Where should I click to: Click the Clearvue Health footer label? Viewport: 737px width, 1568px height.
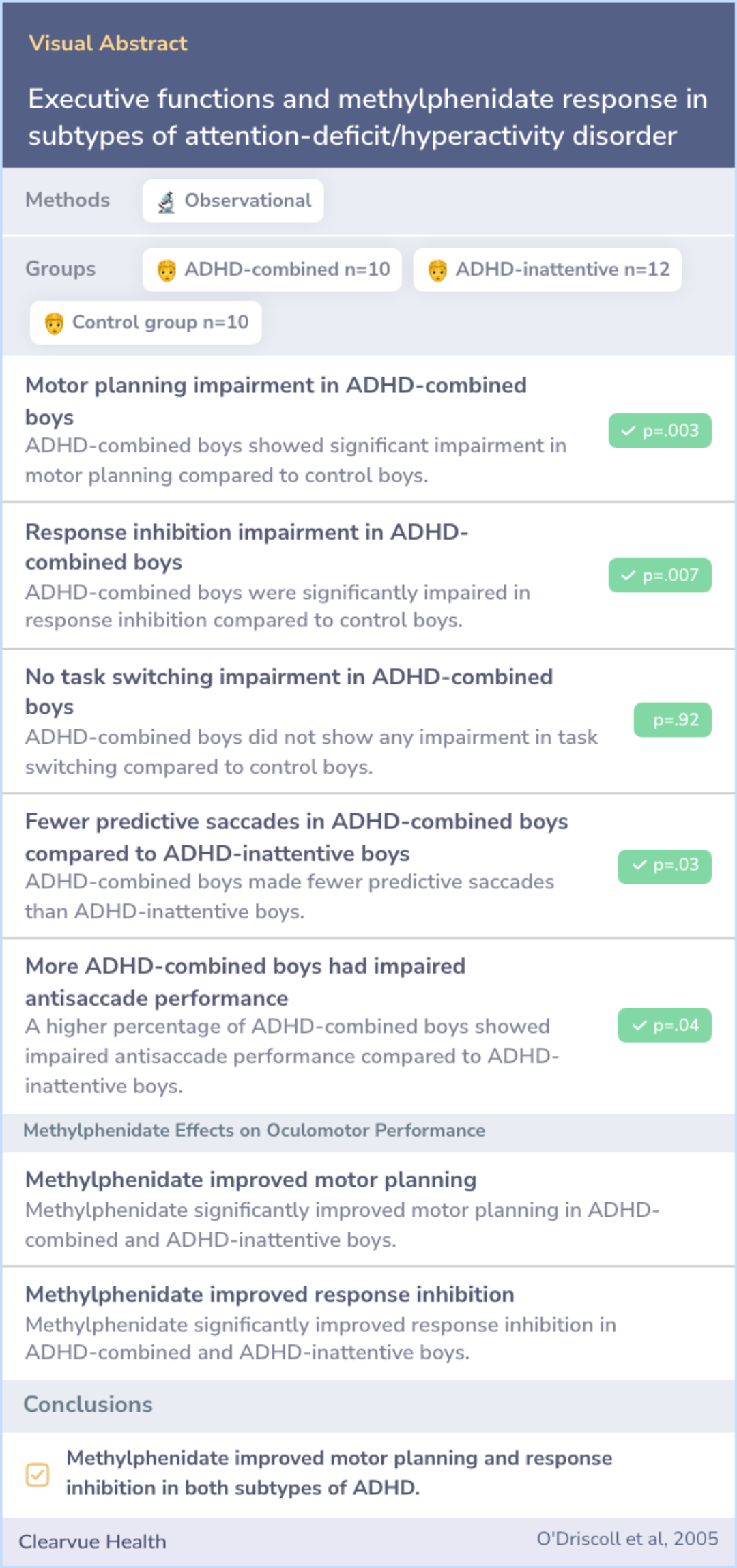(92, 1541)
